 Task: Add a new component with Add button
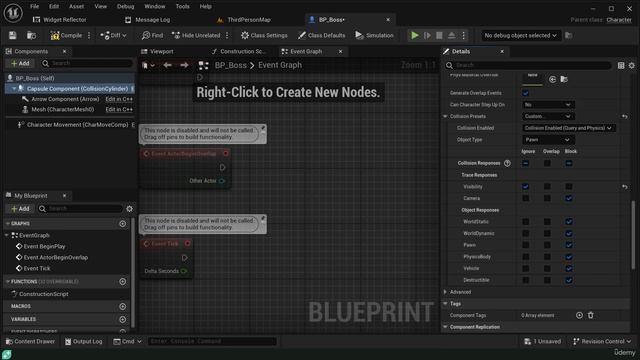(x=20, y=63)
